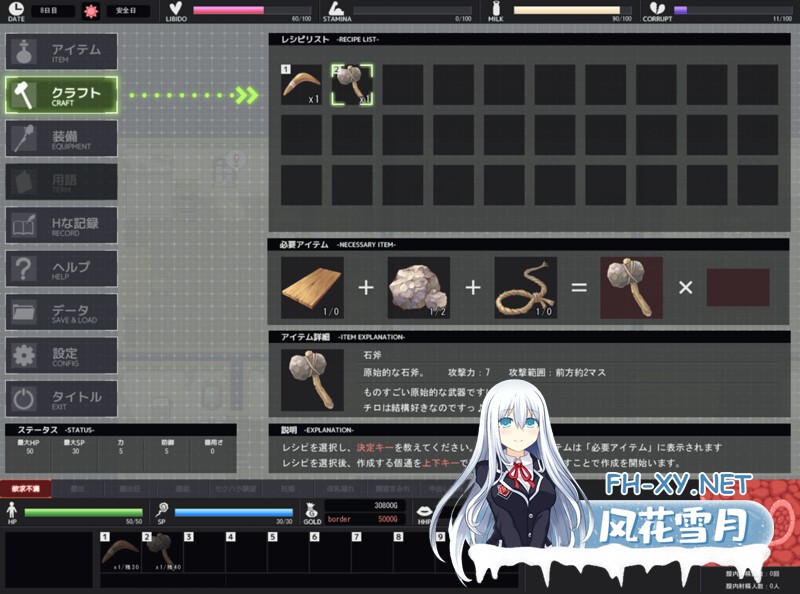Click the gear icon on 設定 button

(24, 355)
